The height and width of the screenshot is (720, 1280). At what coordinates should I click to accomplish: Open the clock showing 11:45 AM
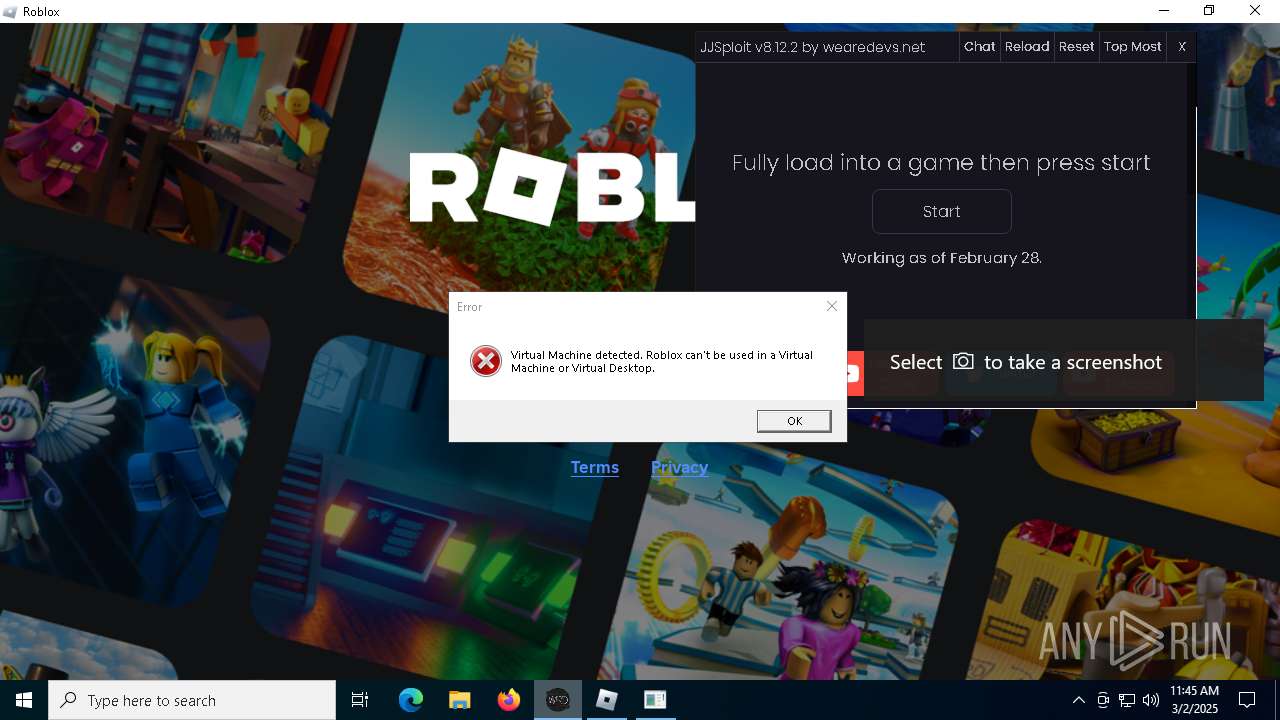(x=1194, y=700)
